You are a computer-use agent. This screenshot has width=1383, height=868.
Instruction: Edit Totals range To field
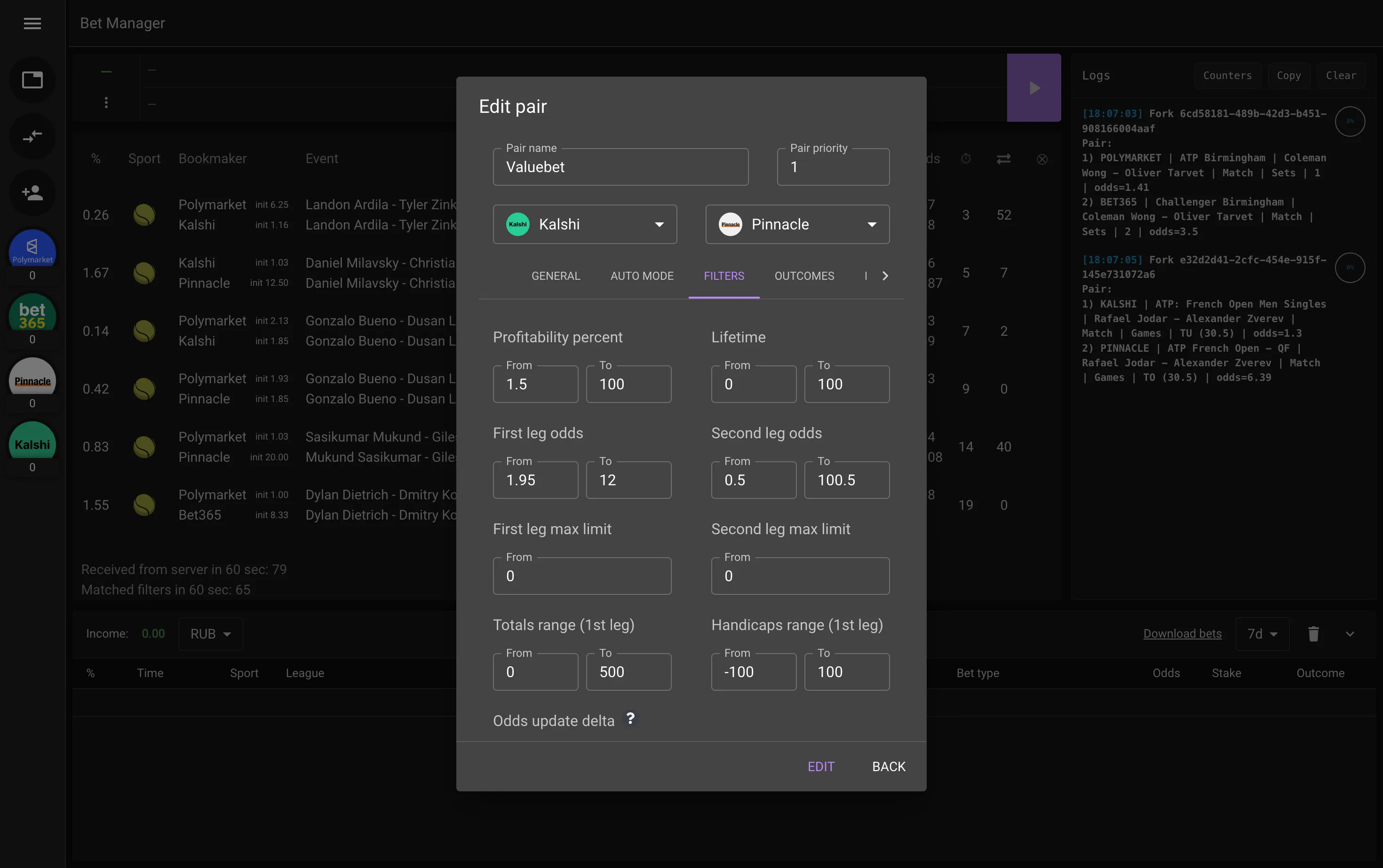click(x=628, y=671)
